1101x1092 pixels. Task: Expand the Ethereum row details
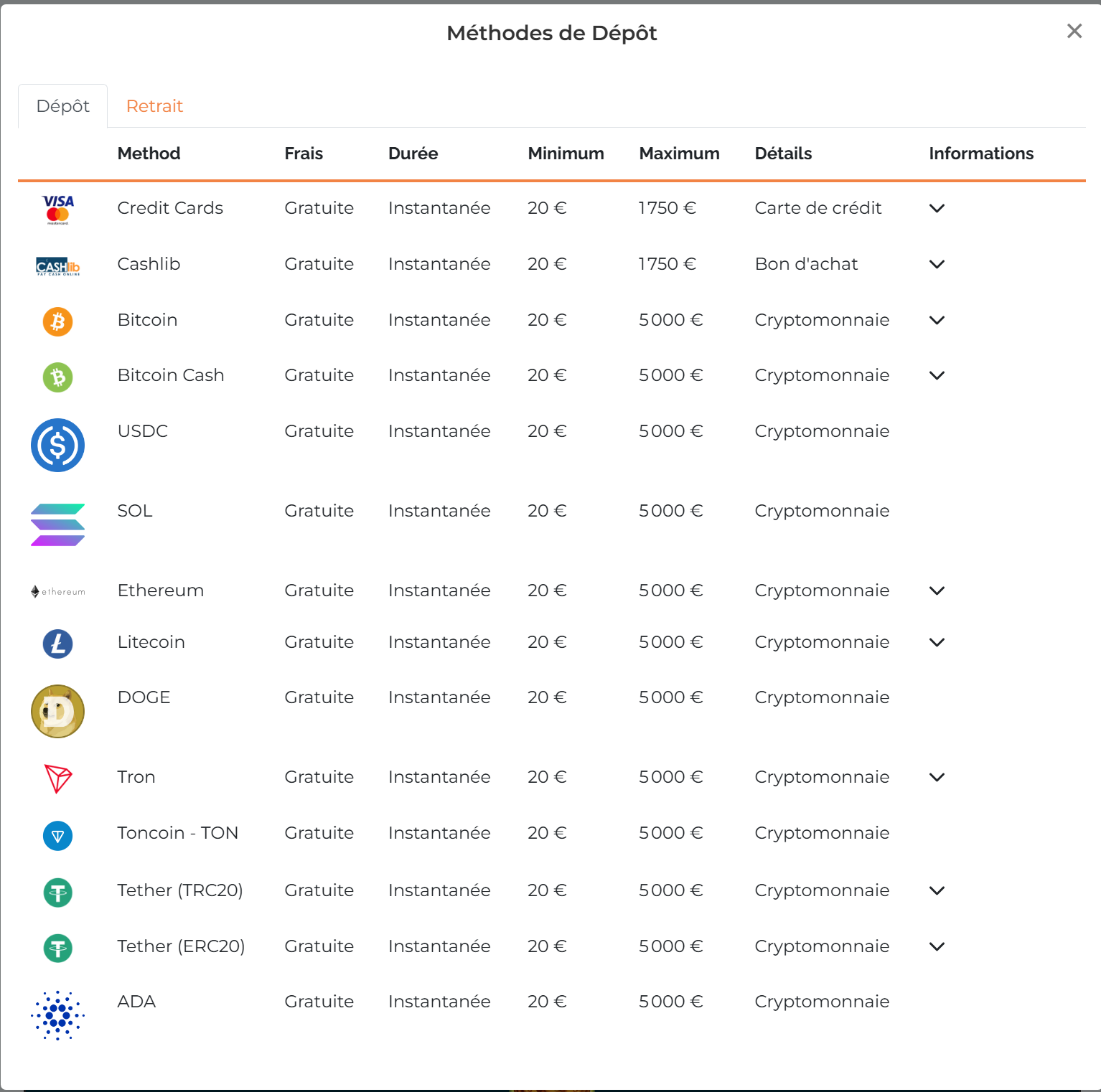coord(937,590)
